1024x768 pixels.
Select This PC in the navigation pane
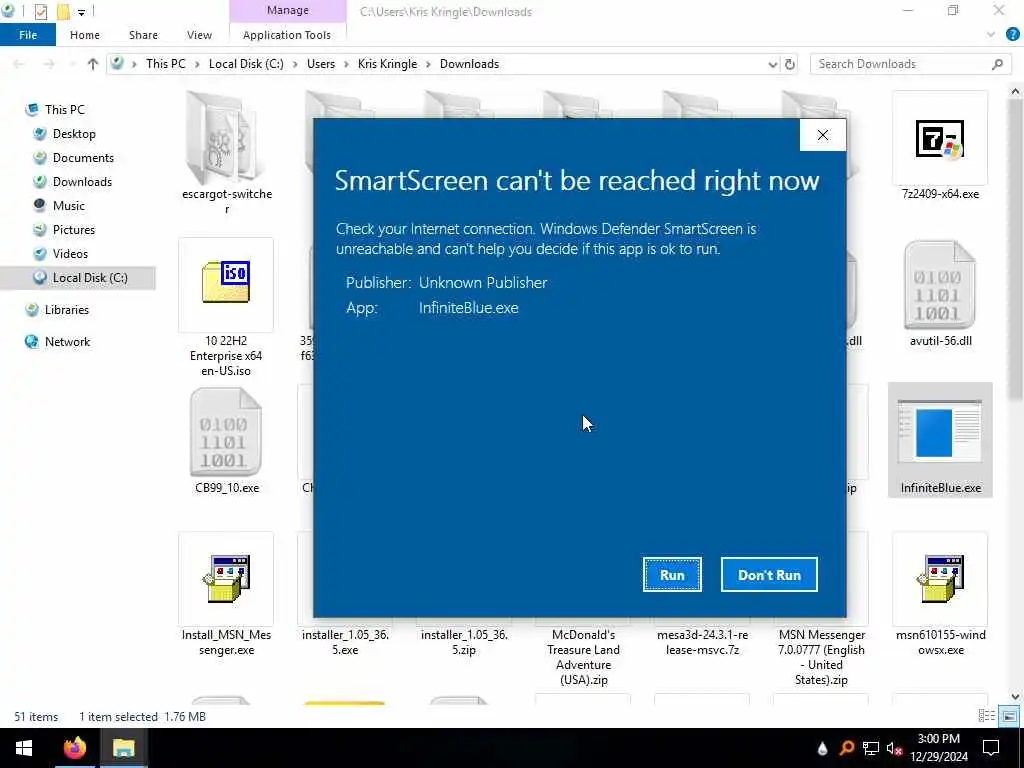[x=65, y=110]
